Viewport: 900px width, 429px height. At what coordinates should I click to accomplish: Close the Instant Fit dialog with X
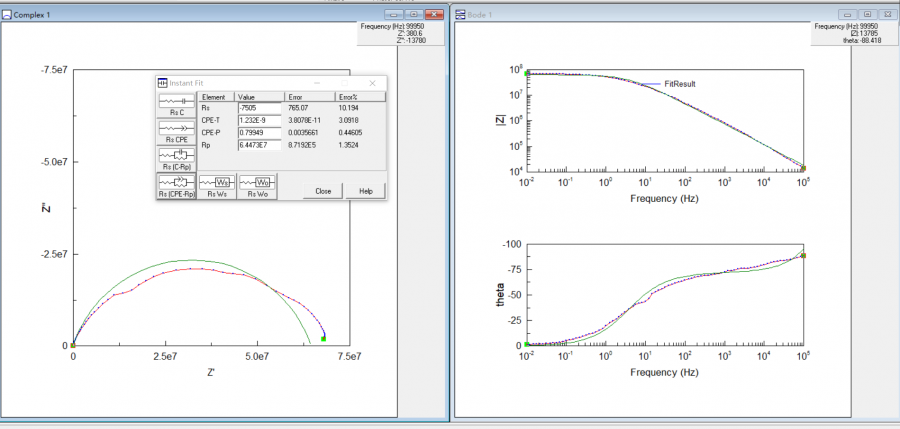(x=372, y=83)
